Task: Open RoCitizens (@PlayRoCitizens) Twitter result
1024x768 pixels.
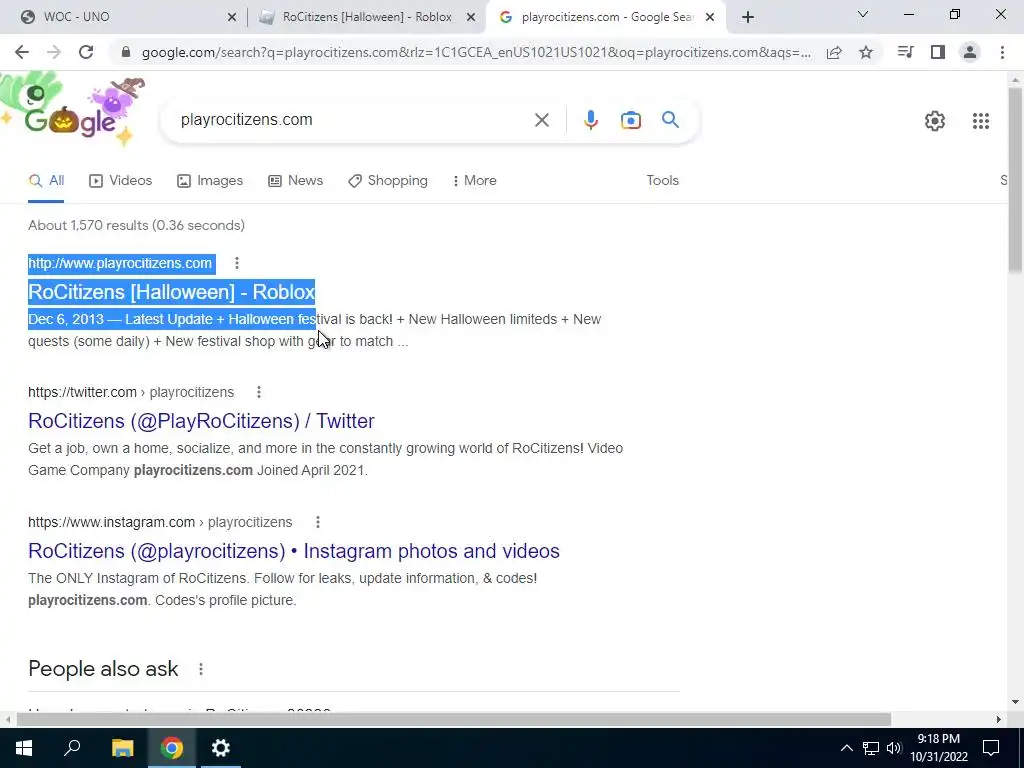Action: click(x=201, y=421)
